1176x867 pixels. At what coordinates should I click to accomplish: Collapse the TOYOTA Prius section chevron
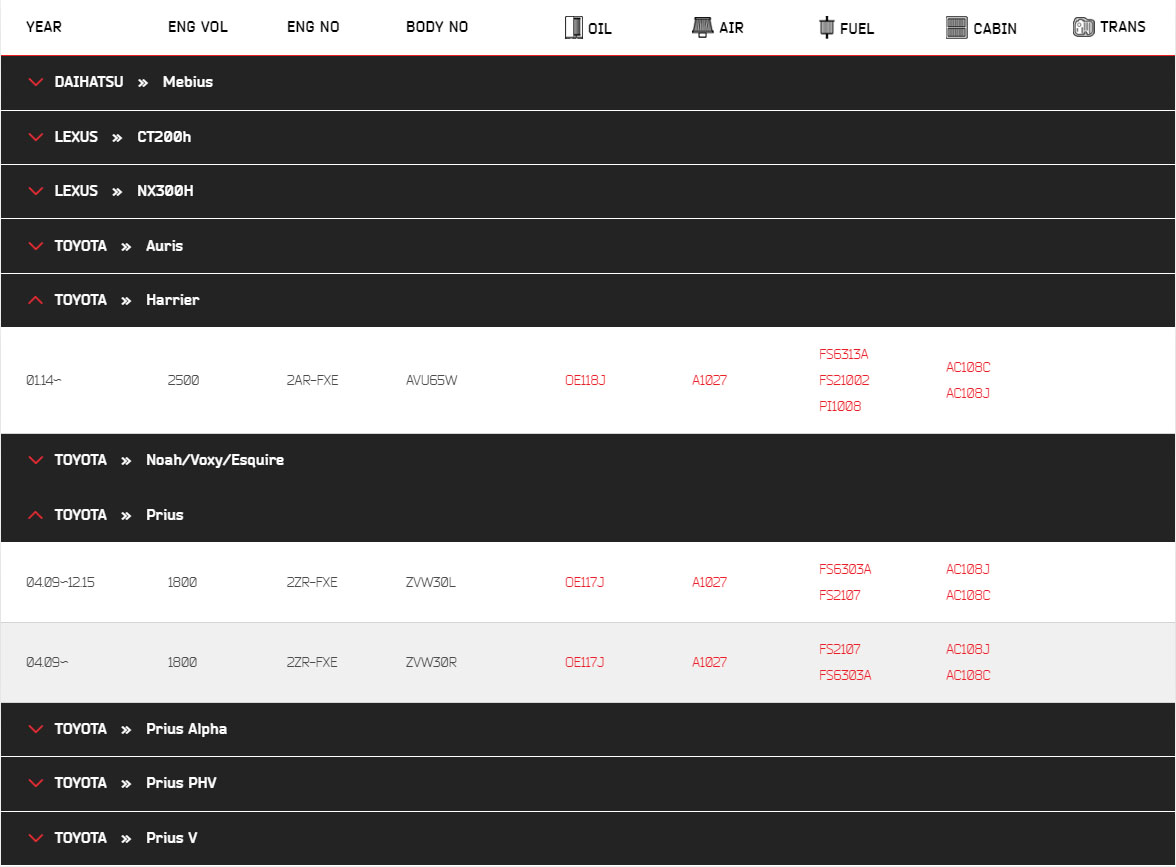tap(35, 515)
